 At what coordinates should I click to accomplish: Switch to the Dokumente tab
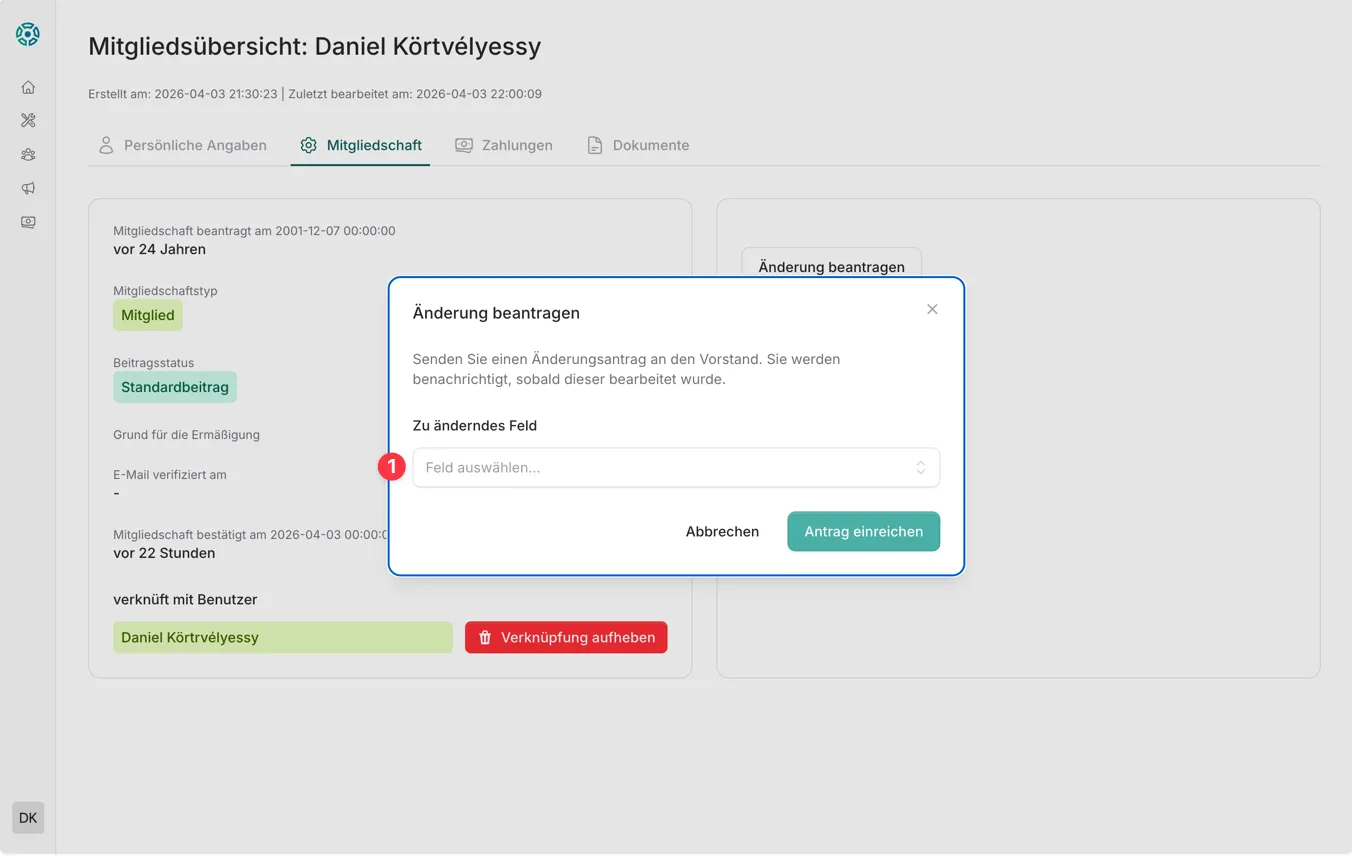[x=638, y=144]
